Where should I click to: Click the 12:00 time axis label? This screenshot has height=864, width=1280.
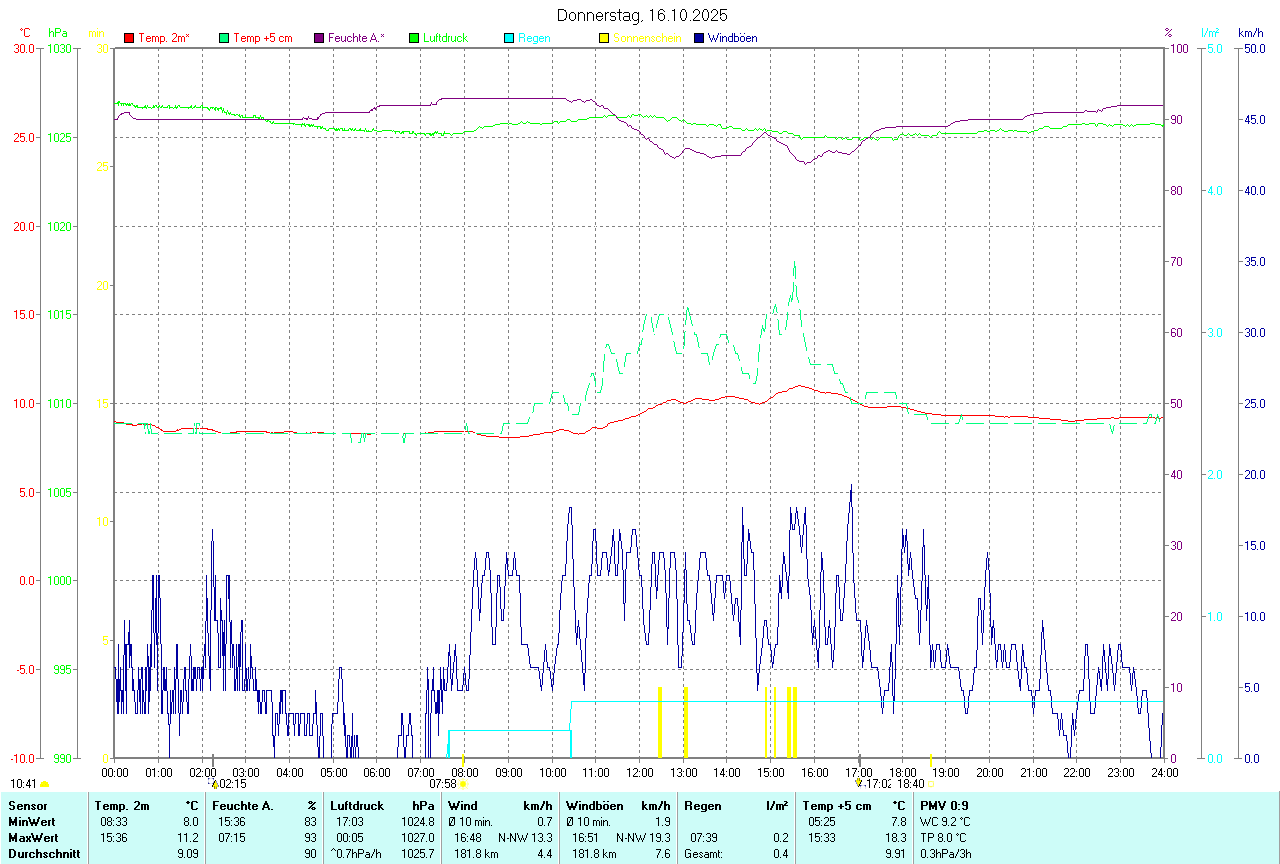[x=640, y=773]
